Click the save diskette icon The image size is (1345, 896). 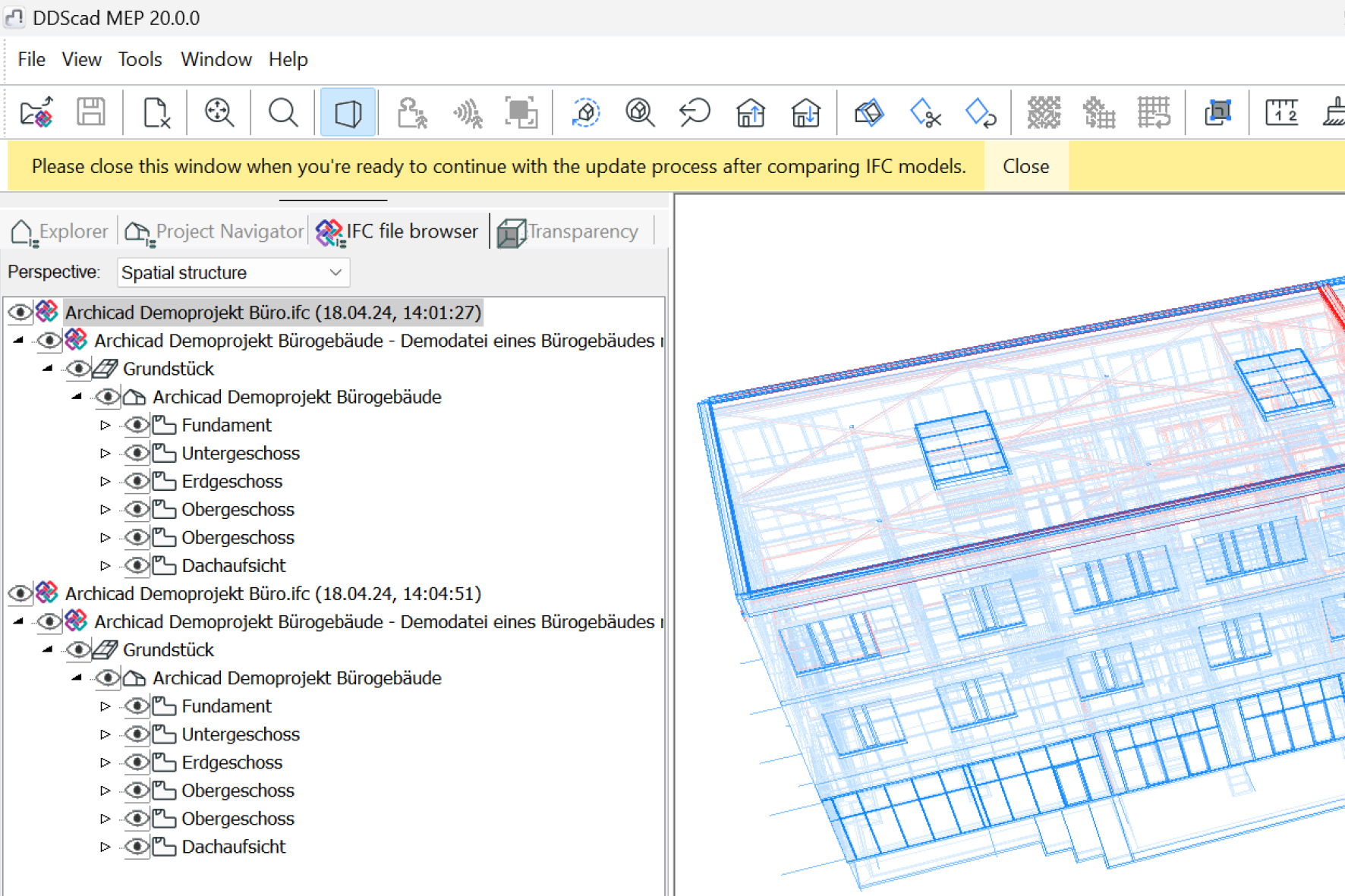(91, 113)
